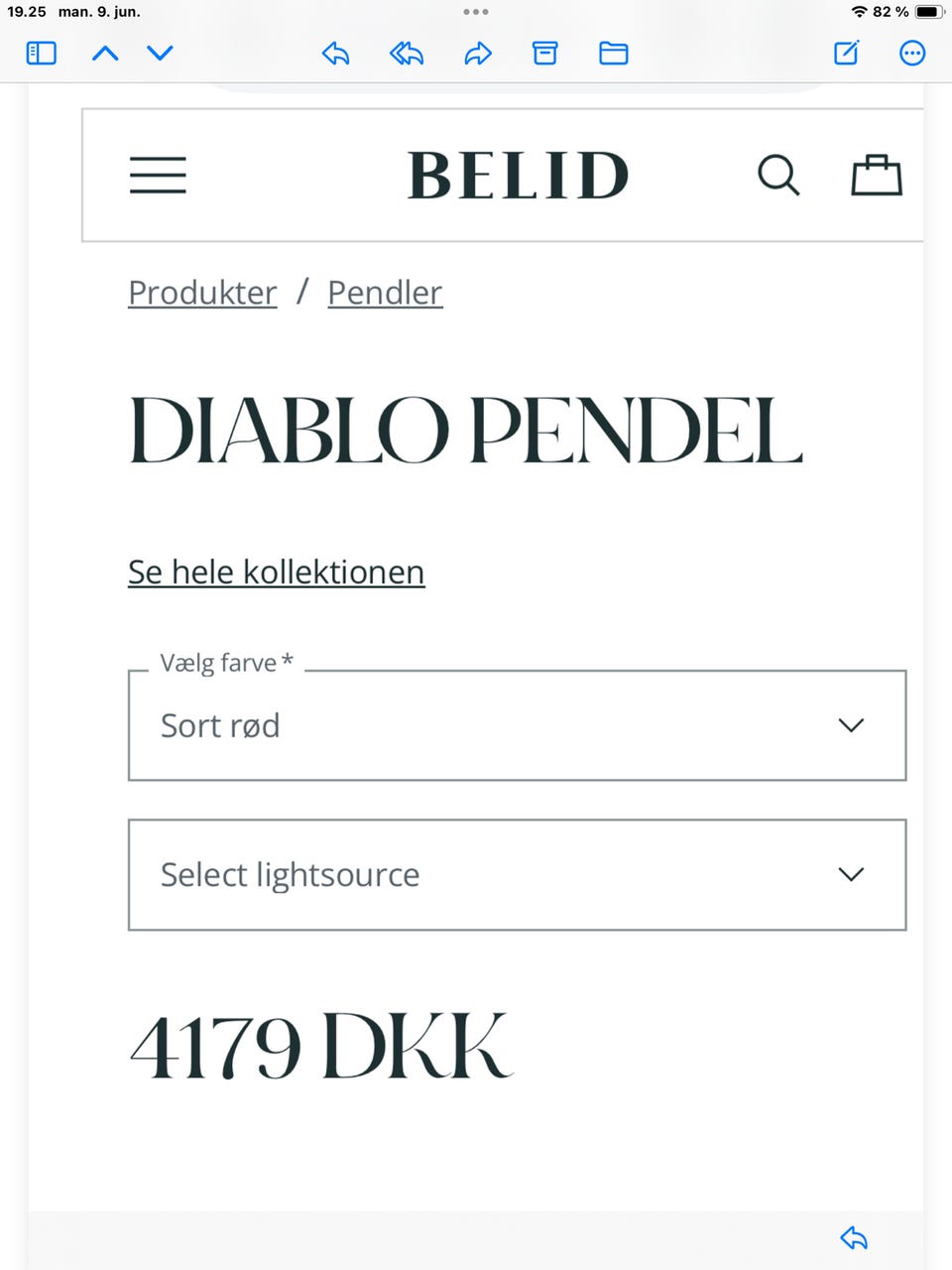The image size is (952, 1270).
Task: Tap the bottom-right reply arrow
Action: pos(853,1237)
